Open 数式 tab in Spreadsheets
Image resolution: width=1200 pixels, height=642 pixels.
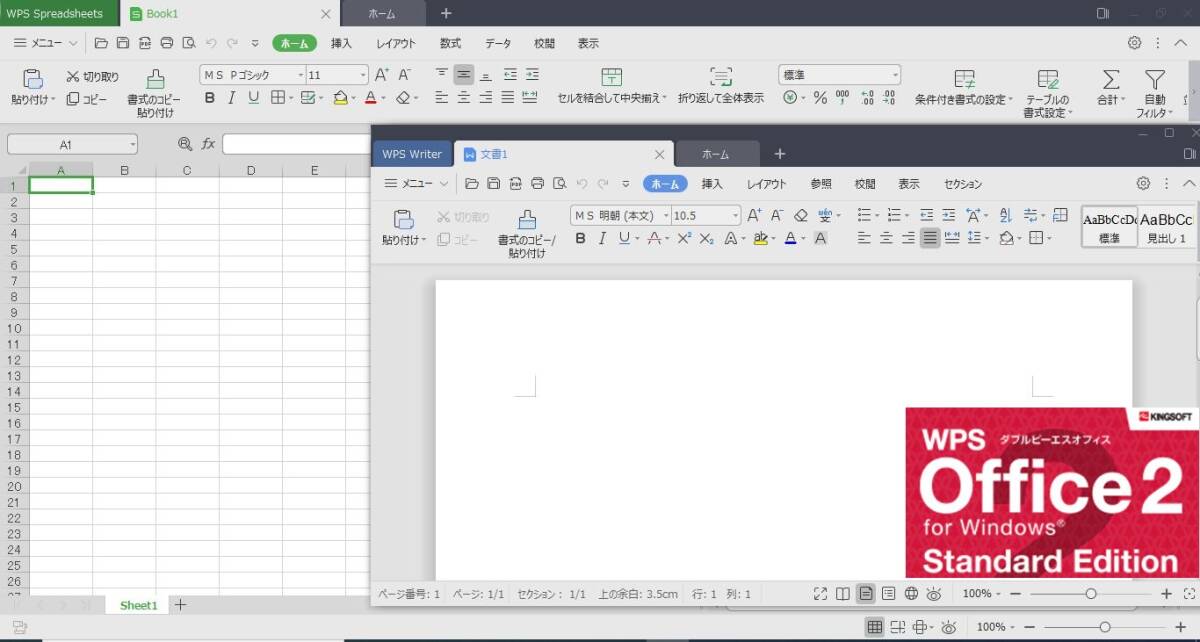(x=450, y=43)
